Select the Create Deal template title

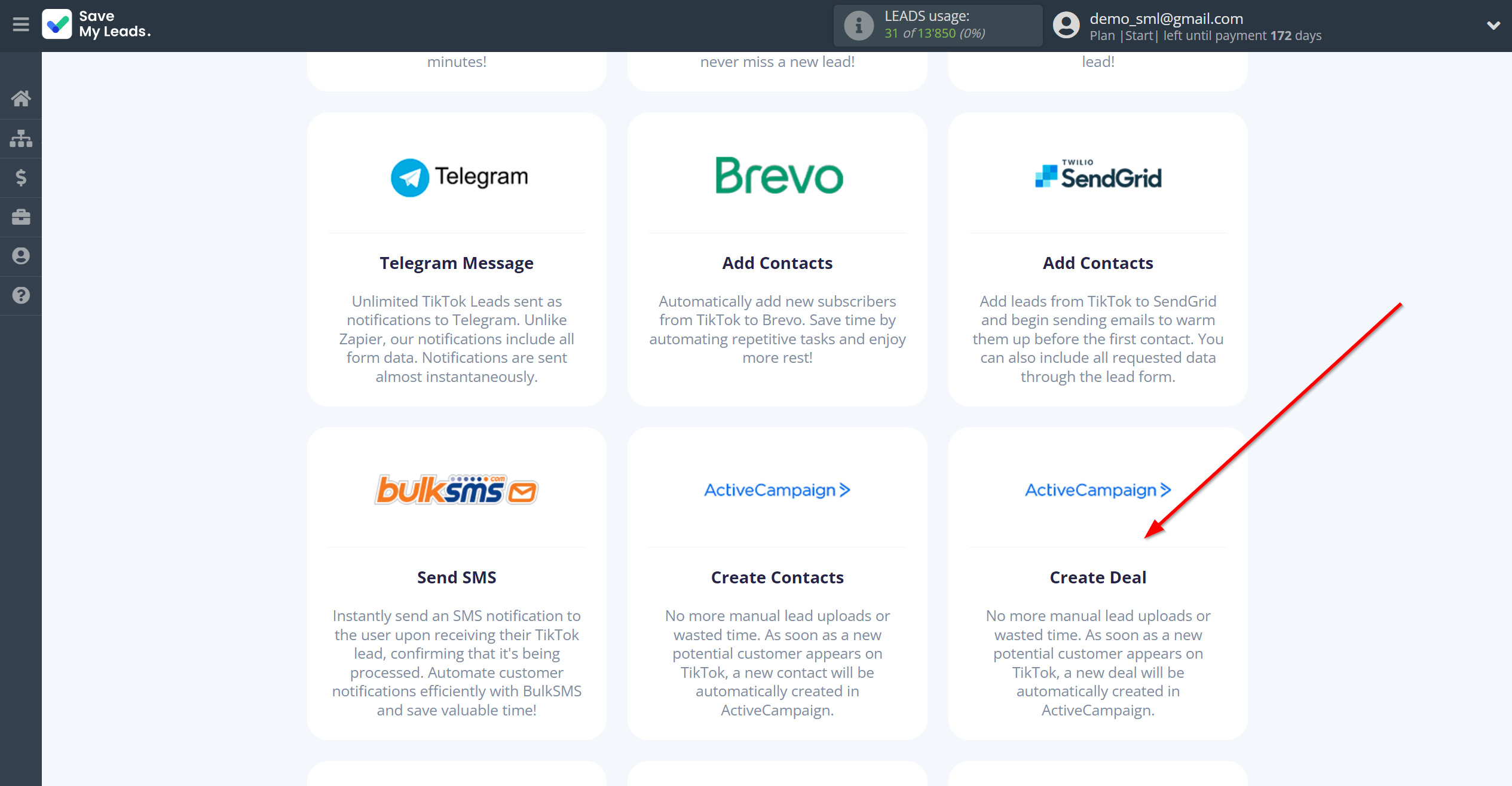coord(1098,577)
